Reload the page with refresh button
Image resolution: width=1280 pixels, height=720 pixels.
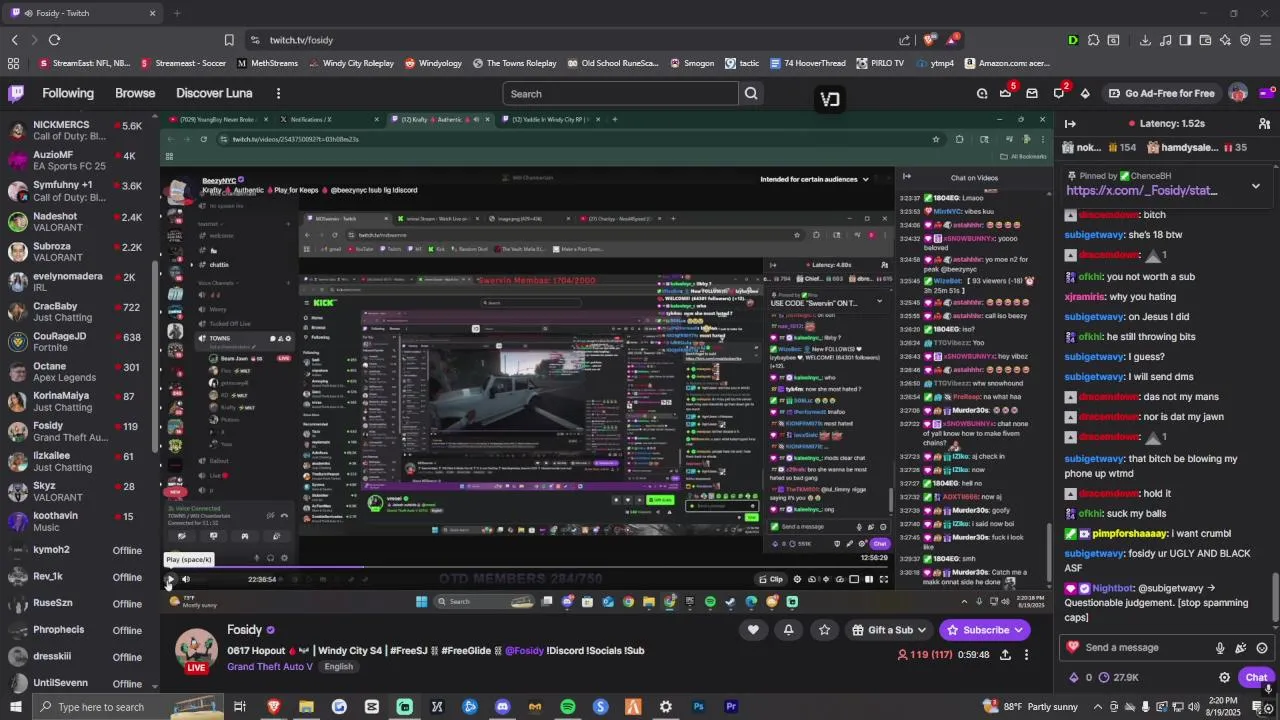(54, 40)
